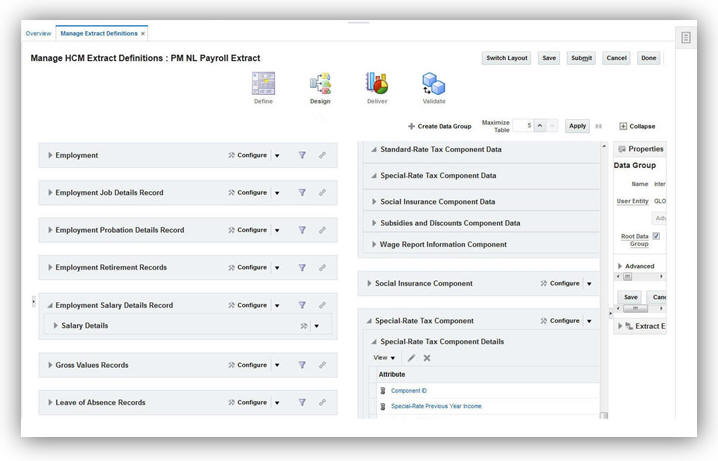Click the filter icon for Employment

click(x=302, y=155)
